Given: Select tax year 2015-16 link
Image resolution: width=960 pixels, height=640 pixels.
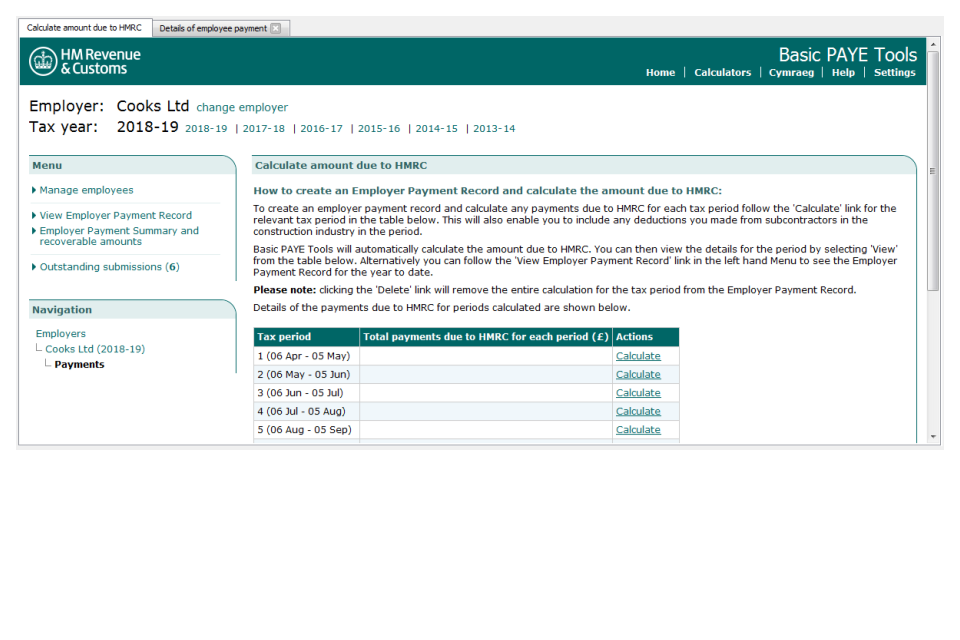Looking at the screenshot, I should [x=378, y=129].
